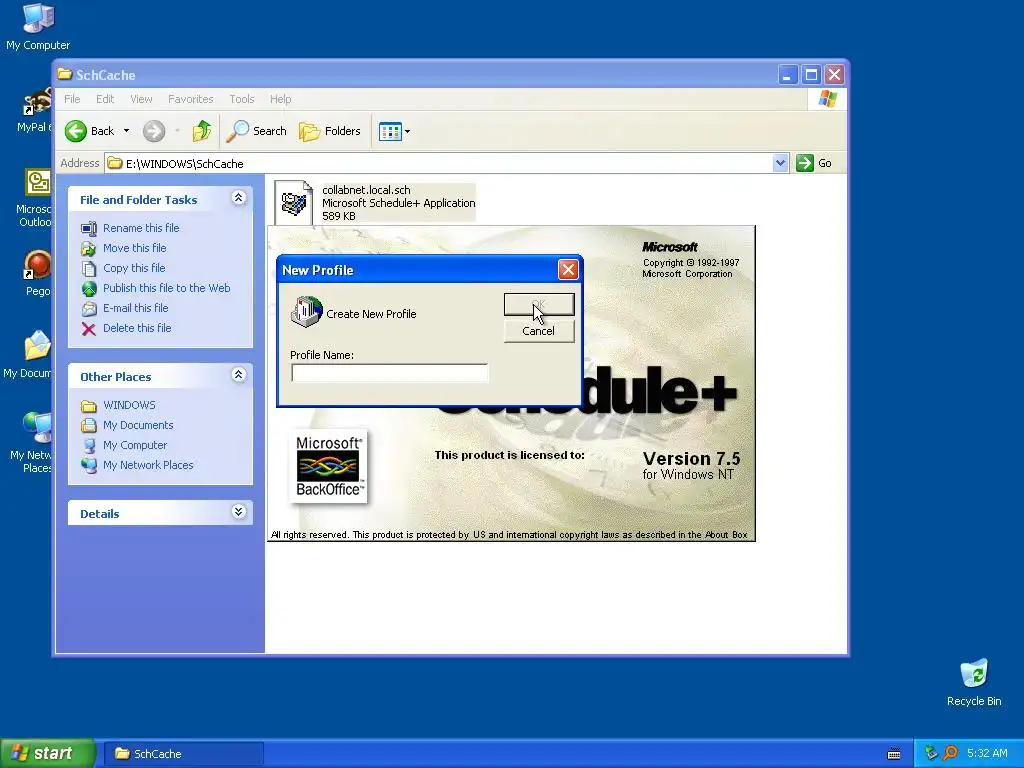Open the Favorites menu
This screenshot has height=768, width=1024.
pos(191,99)
